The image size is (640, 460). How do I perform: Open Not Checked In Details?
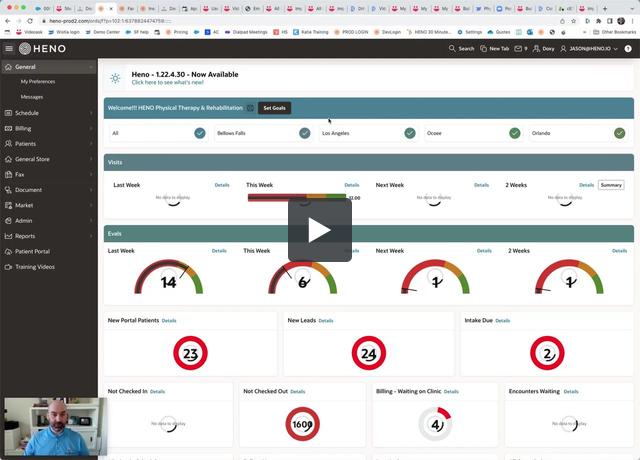158,392
